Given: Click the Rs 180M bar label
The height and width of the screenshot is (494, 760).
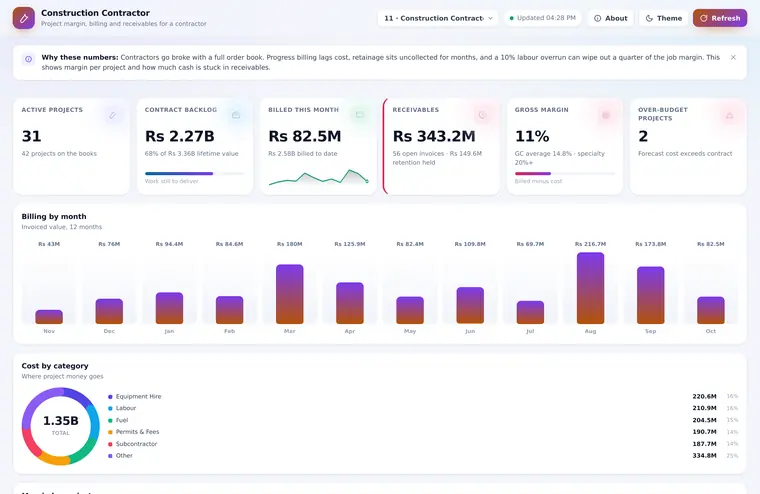Looking at the screenshot, I should [x=289, y=244].
